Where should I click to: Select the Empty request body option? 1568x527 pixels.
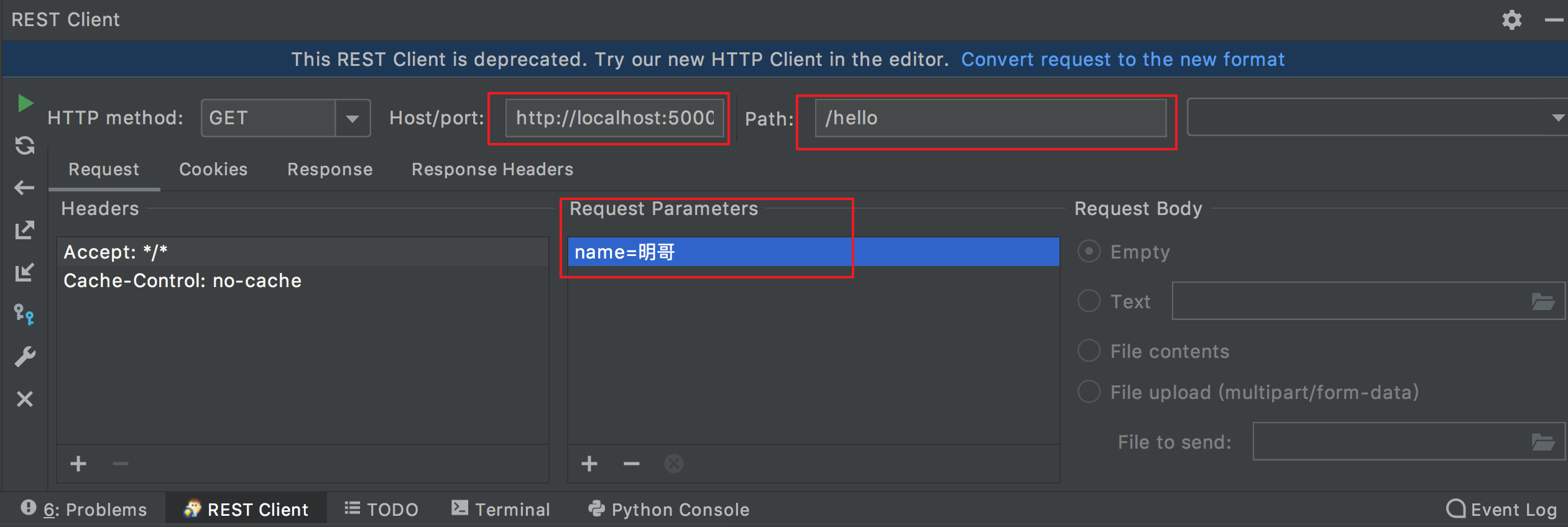click(x=1089, y=252)
